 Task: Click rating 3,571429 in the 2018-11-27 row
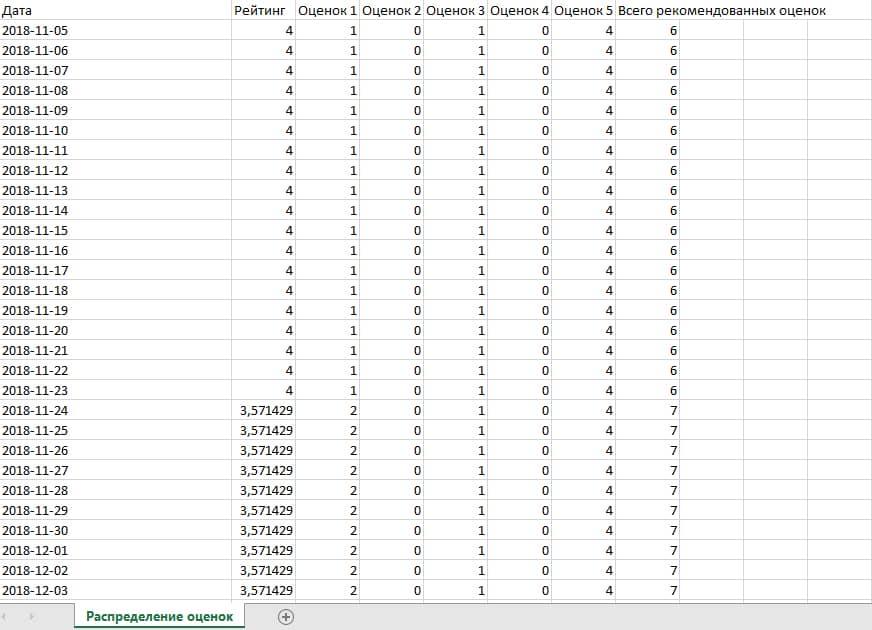tap(263, 471)
